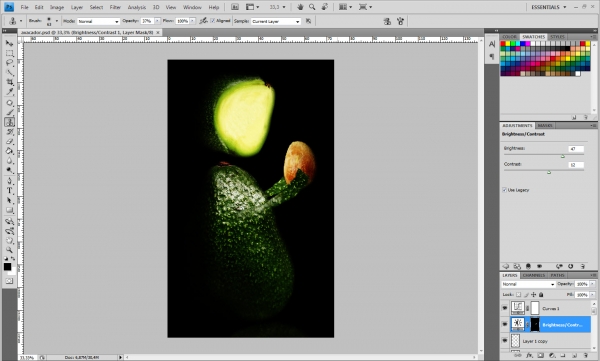Select the Rectangle shape tool

(x=9, y=210)
